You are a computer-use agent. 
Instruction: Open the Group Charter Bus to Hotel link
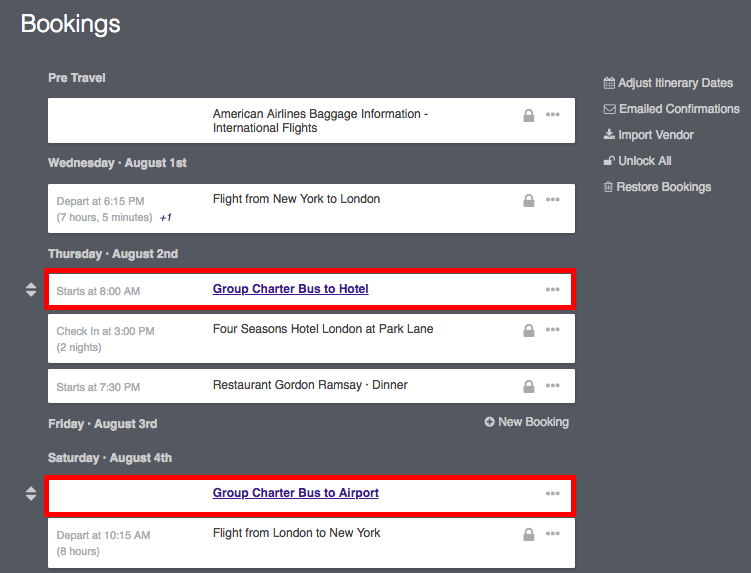(x=291, y=289)
